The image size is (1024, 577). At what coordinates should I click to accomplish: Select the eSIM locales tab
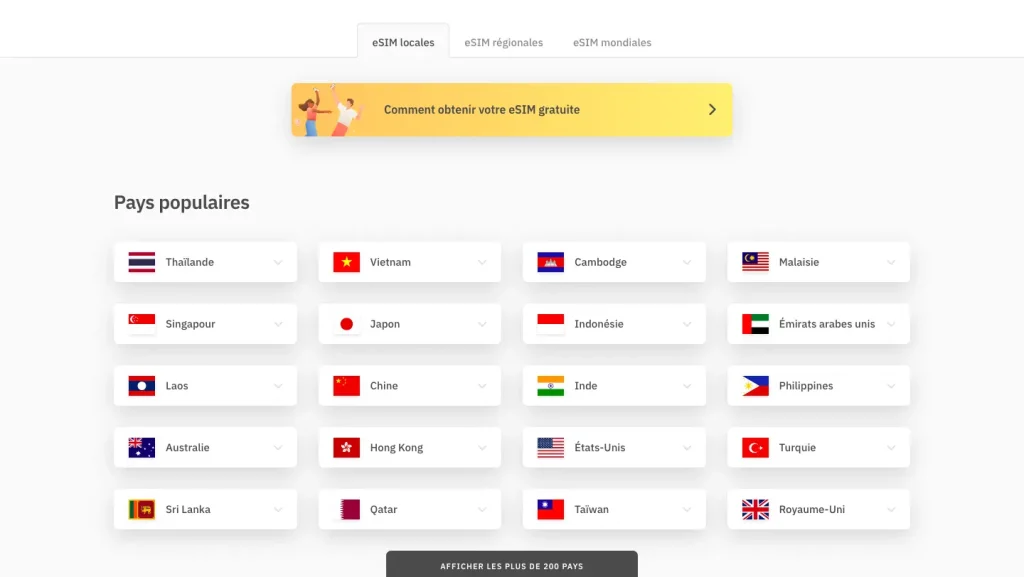403,43
